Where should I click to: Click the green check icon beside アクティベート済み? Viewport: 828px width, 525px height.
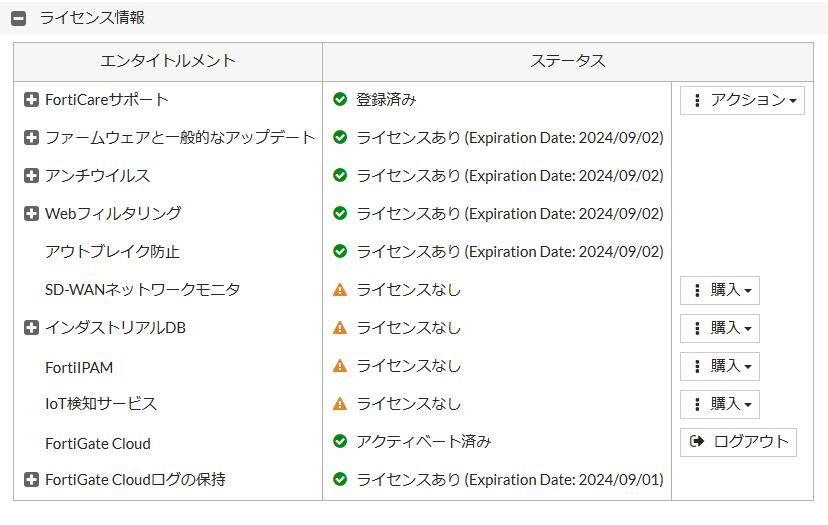tap(340, 442)
